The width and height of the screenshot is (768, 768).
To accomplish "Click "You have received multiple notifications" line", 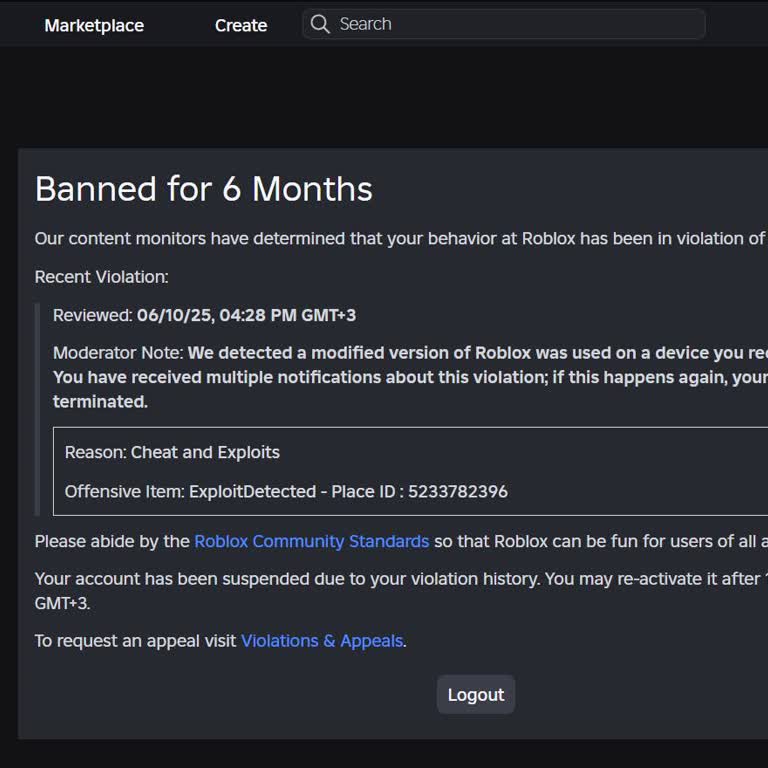I will point(408,377).
